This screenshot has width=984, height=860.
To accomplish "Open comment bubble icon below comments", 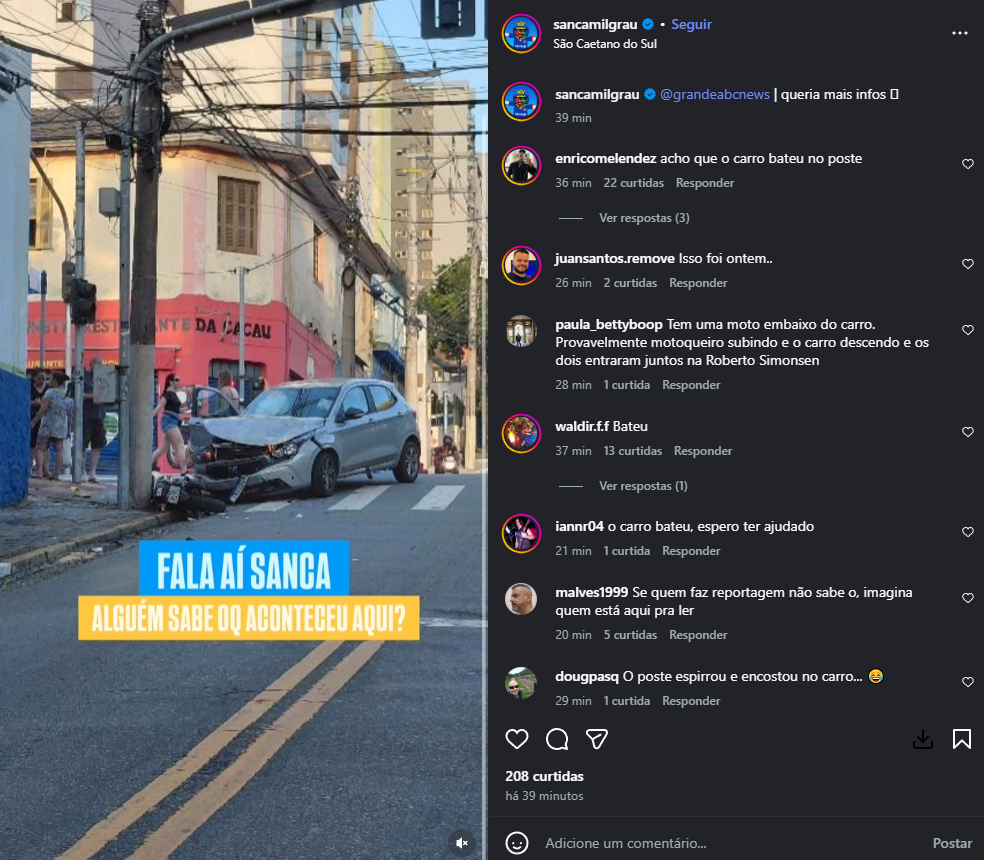I will pos(557,739).
